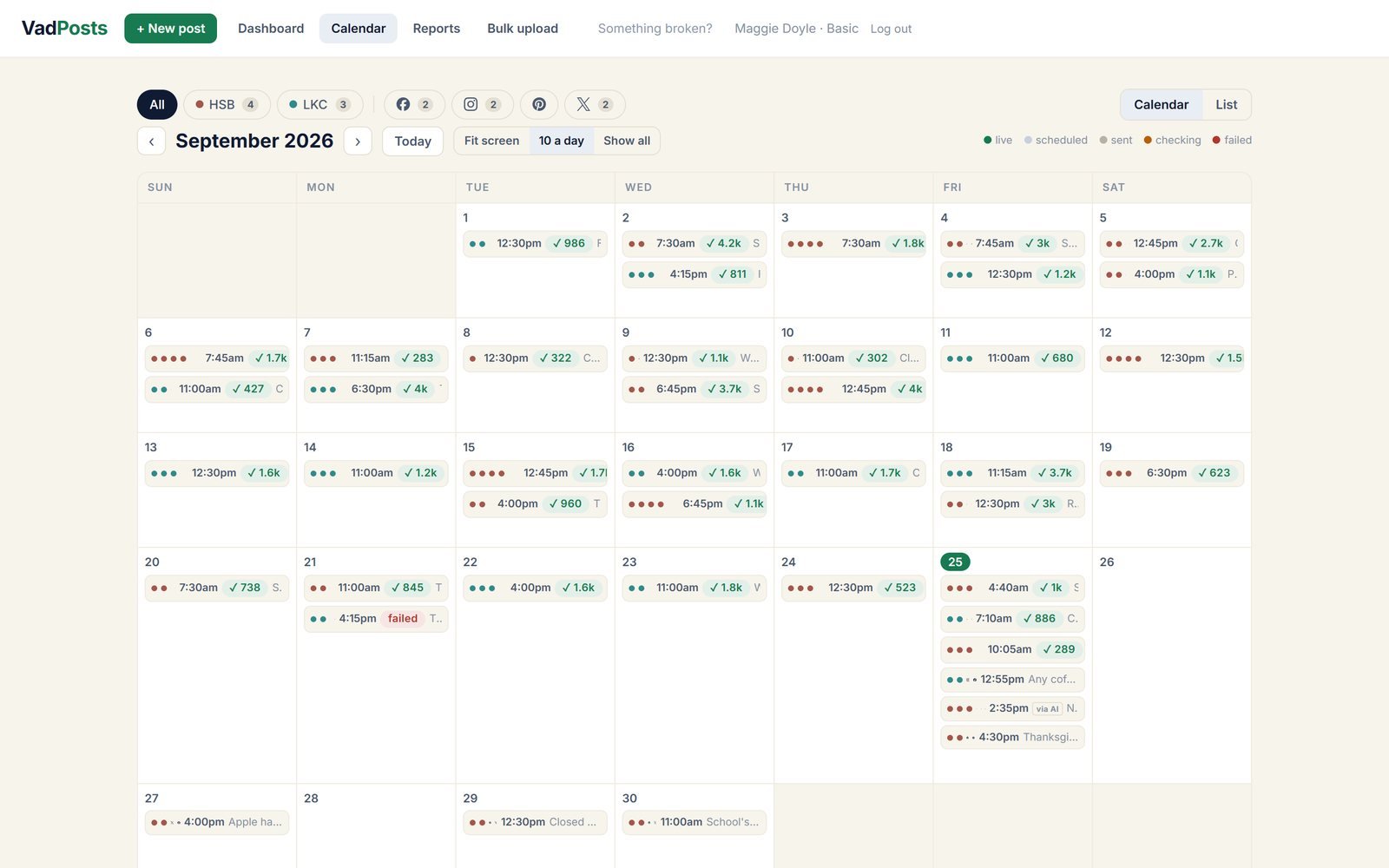
Task: Open Bulk upload page
Action: click(523, 28)
